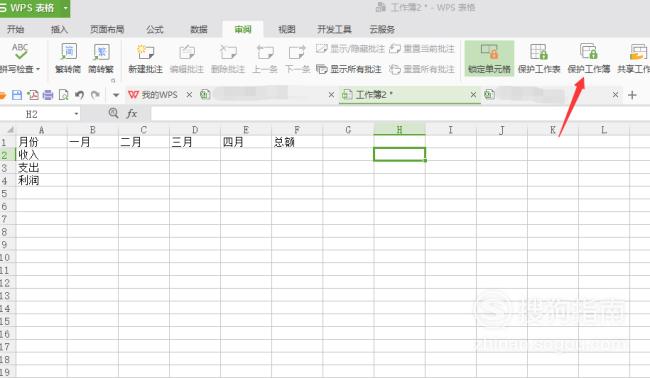Click the save icon in quick toolbar

pyautogui.click(x=17, y=95)
